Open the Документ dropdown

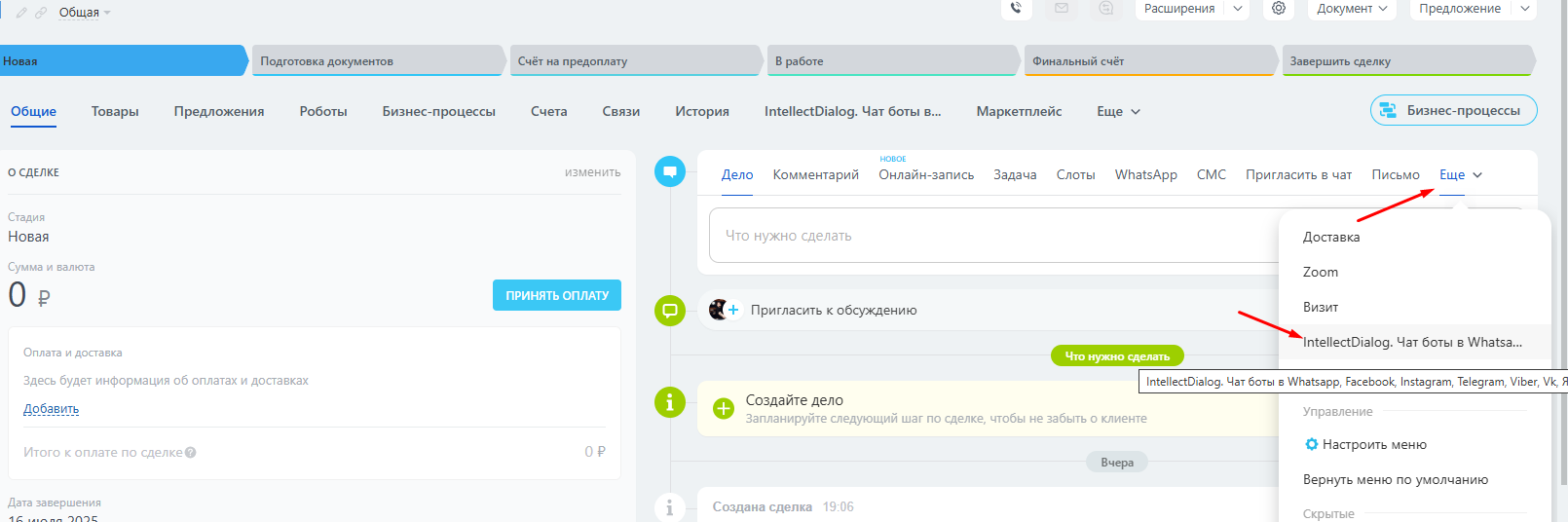pyautogui.click(x=1352, y=9)
